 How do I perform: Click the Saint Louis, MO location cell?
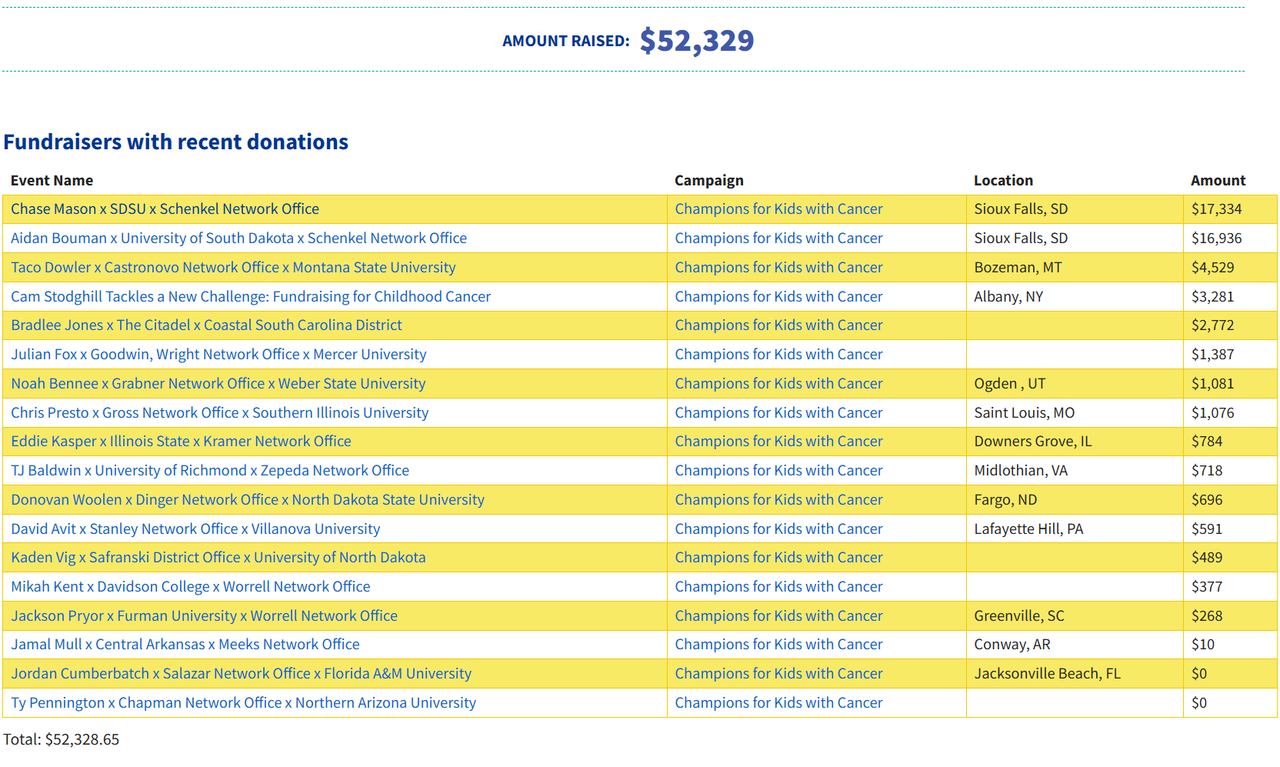click(1075, 412)
